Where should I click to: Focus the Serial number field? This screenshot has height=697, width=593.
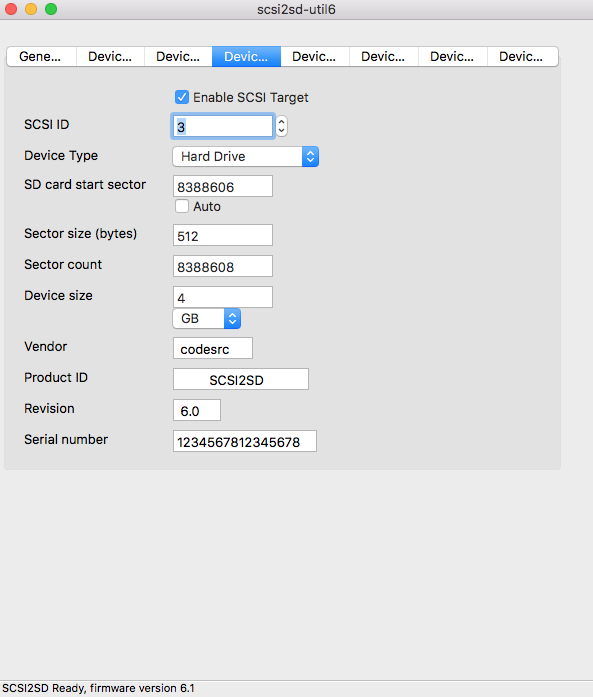[x=245, y=441]
